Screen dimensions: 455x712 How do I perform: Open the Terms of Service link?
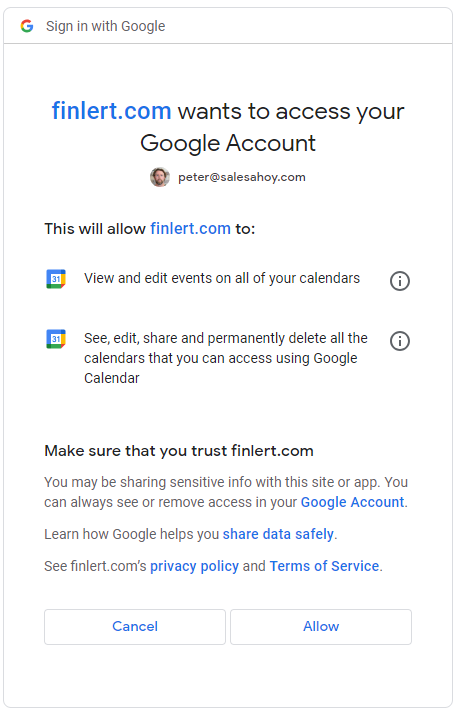click(324, 566)
